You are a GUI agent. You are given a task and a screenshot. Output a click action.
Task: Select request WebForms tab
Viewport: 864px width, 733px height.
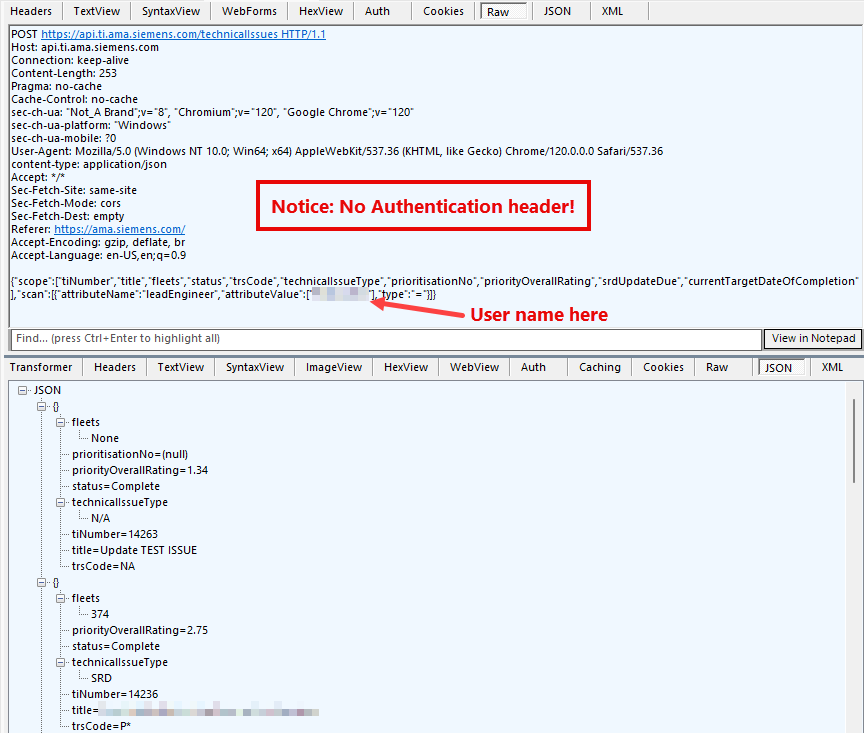[250, 11]
